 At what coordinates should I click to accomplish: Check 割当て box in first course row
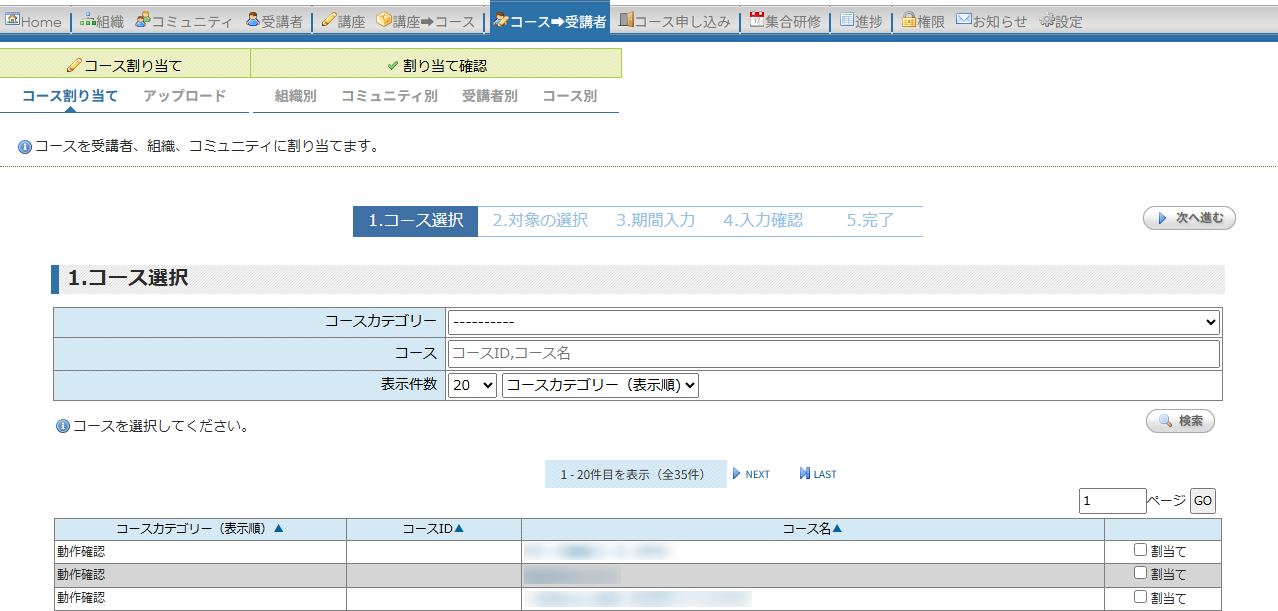(x=1140, y=550)
